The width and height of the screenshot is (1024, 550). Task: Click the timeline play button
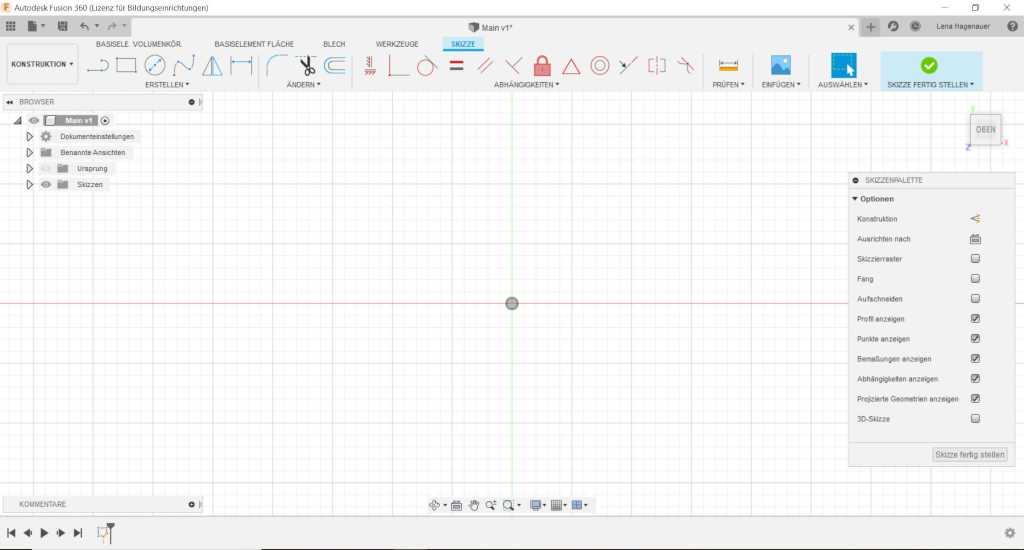coord(44,533)
